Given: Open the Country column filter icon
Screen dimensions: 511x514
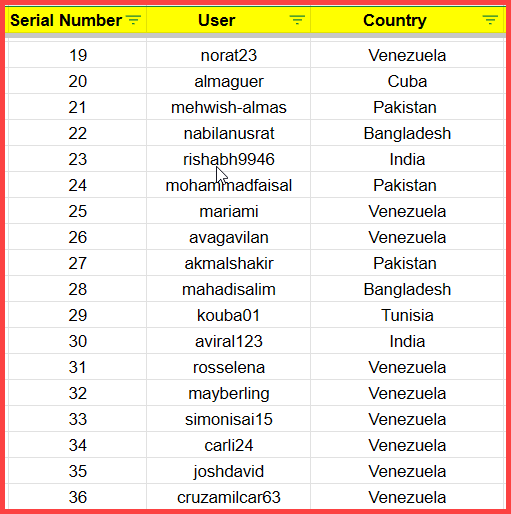Looking at the screenshot, I should pos(490,20).
